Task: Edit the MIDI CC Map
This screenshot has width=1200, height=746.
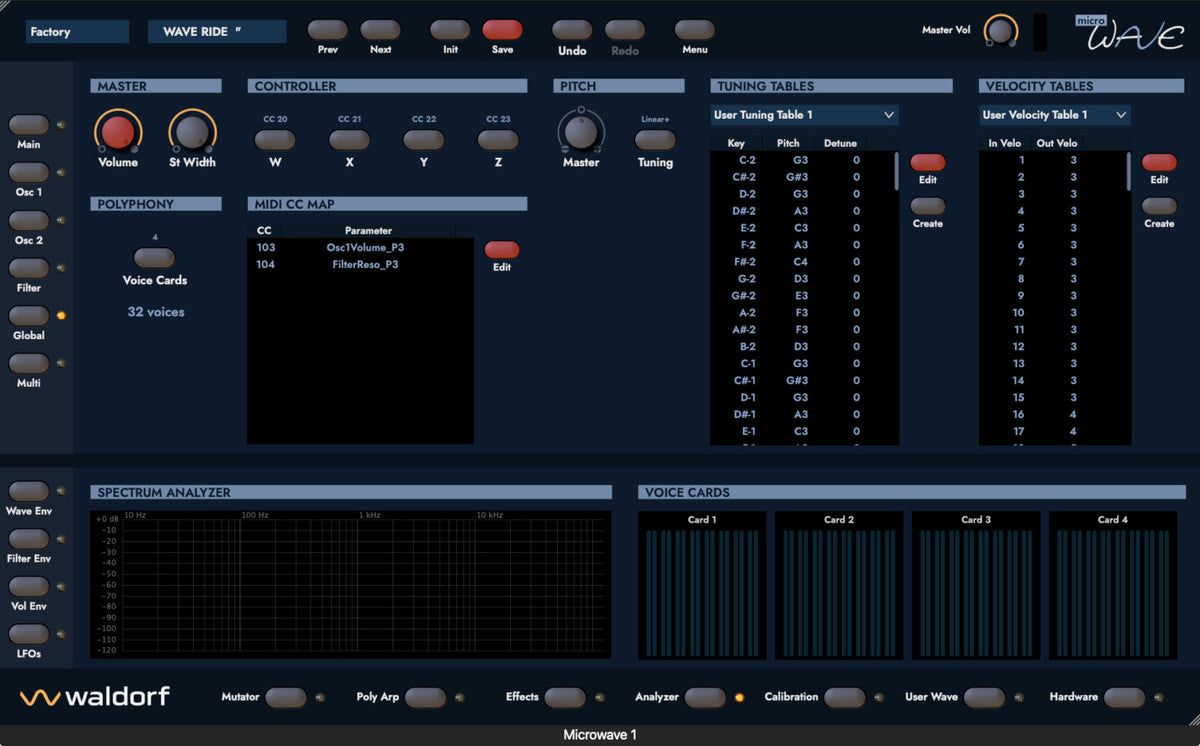Action: (502, 250)
